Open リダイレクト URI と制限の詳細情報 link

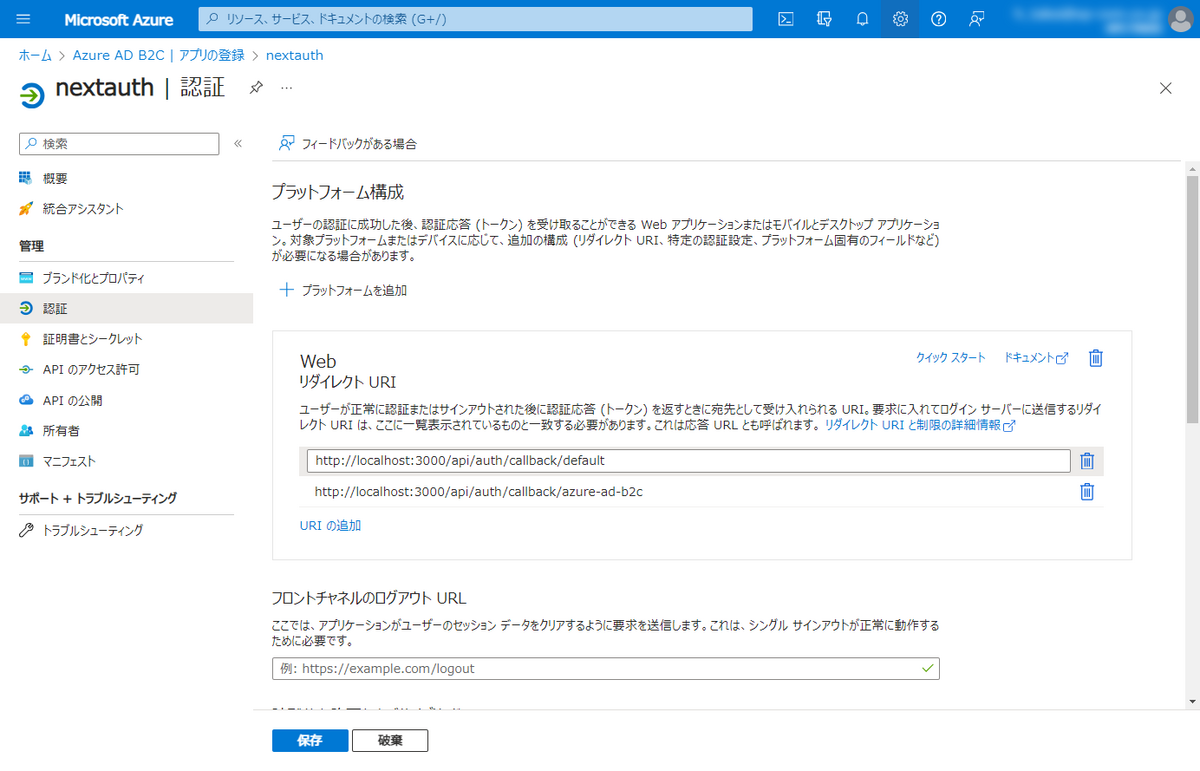[920, 425]
